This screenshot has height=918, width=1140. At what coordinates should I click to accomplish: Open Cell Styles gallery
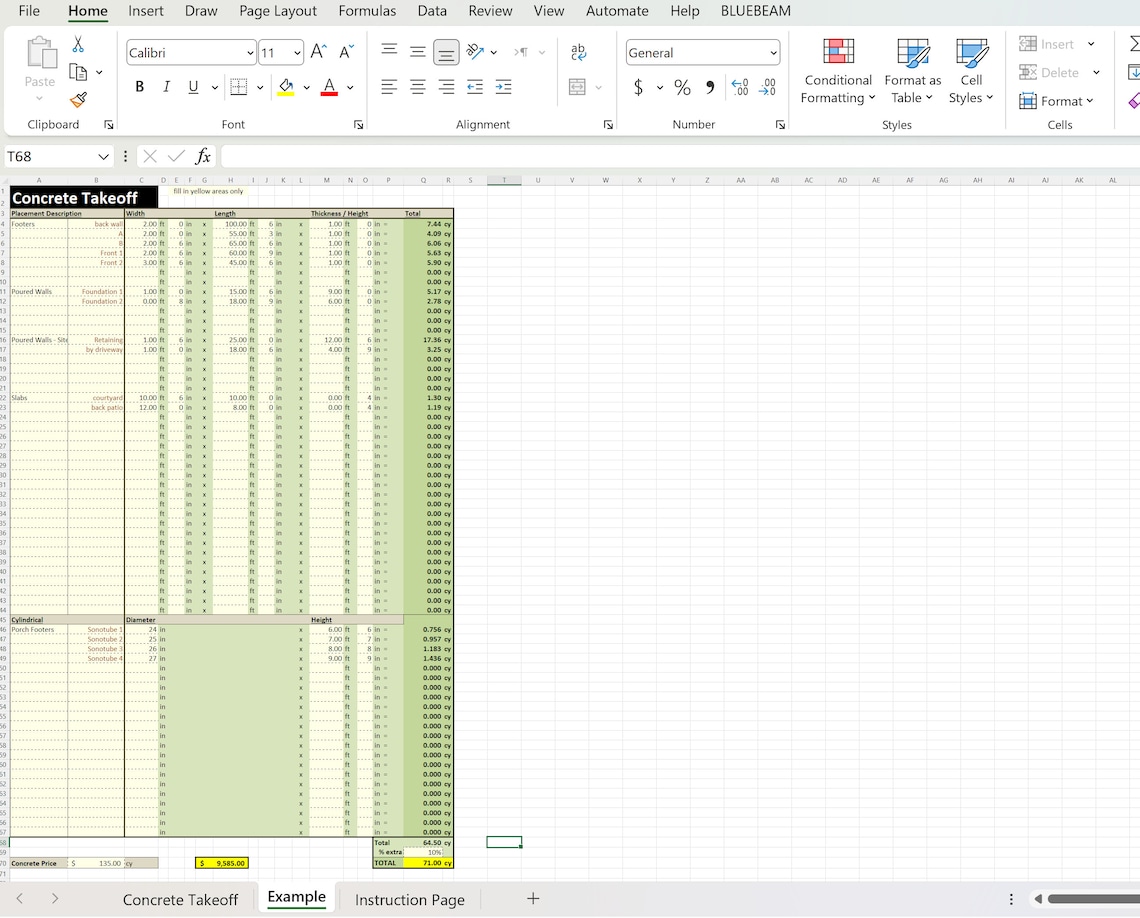[x=970, y=71]
